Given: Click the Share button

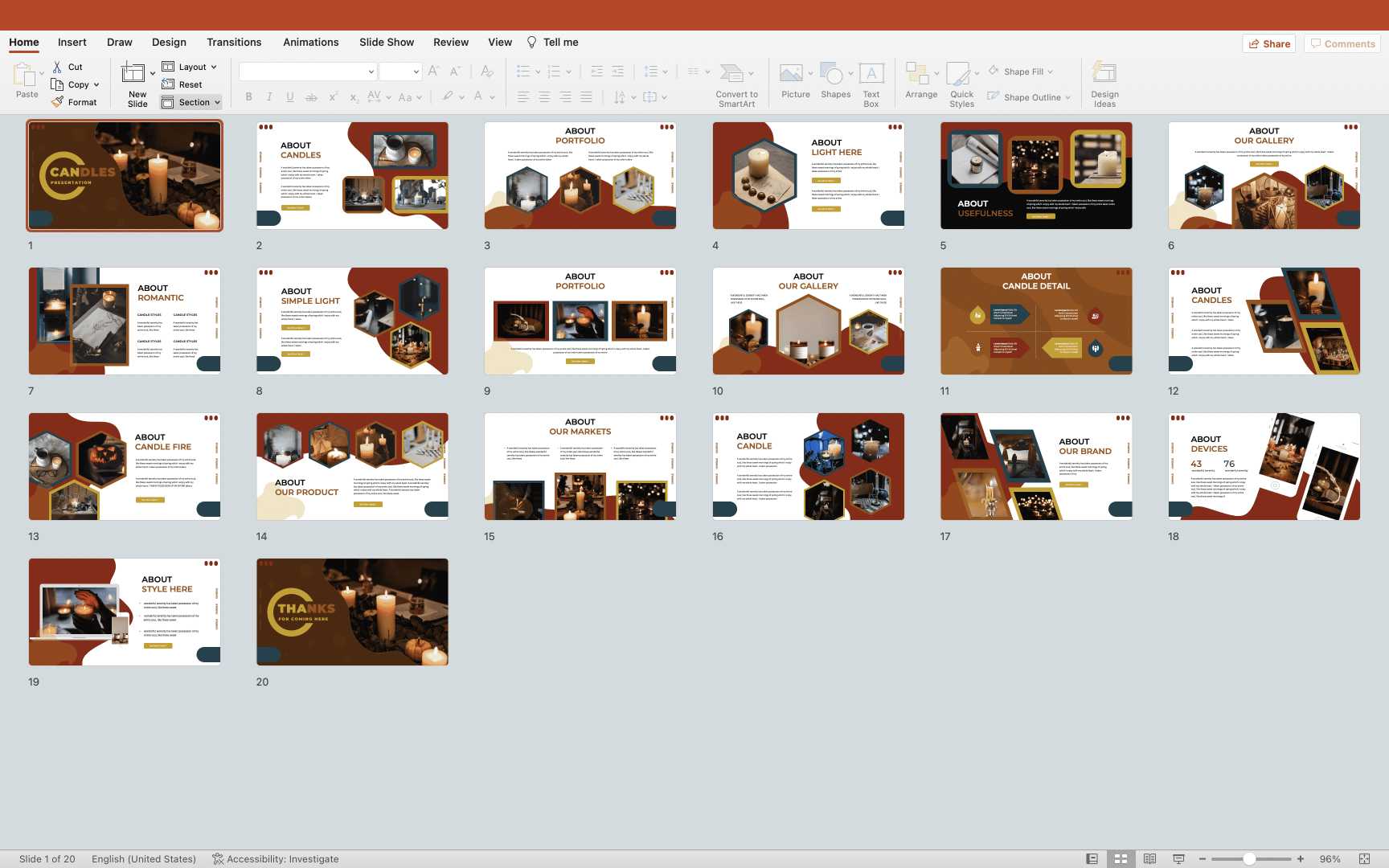Looking at the screenshot, I should [1269, 43].
